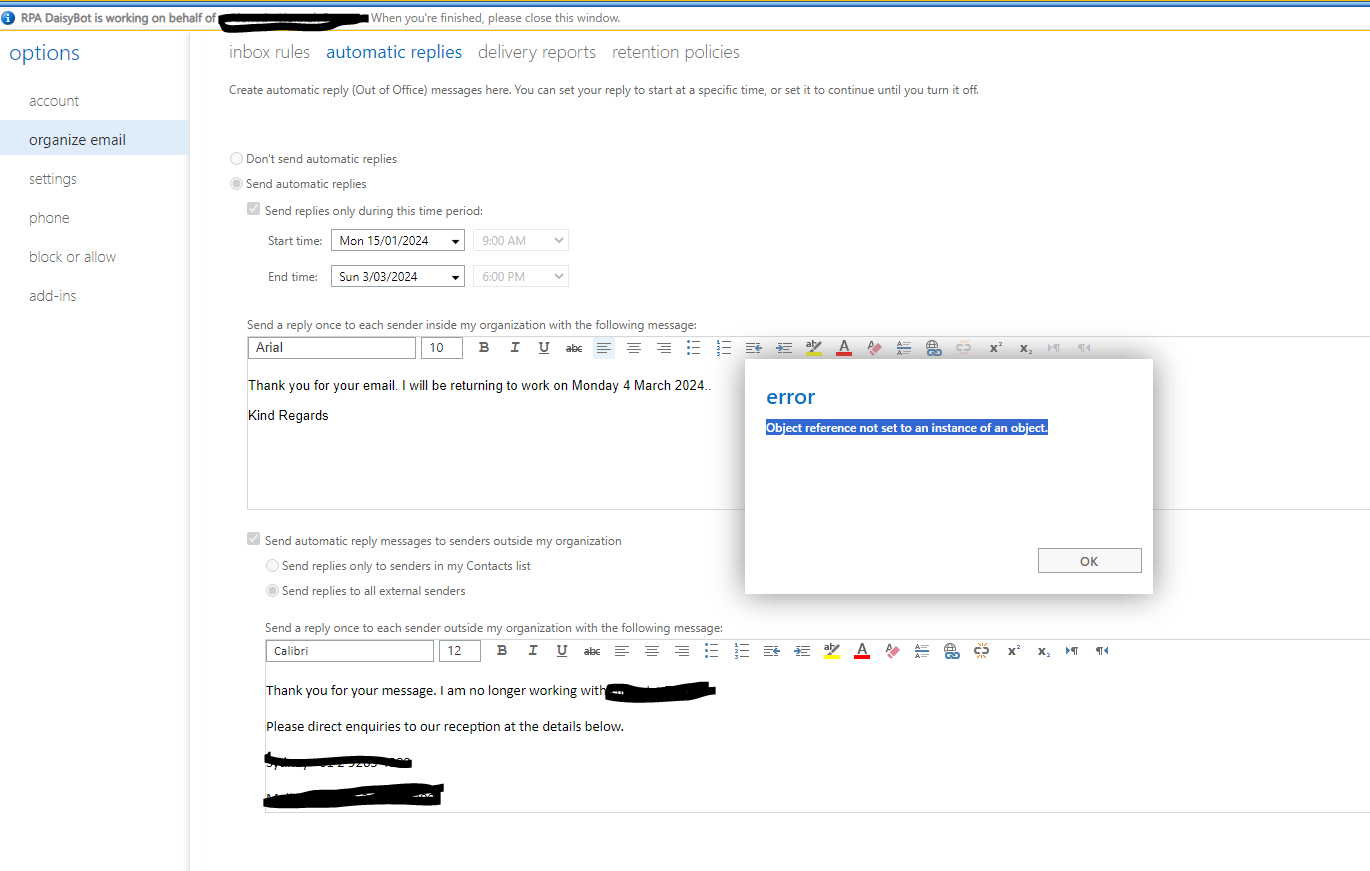Apply strikethrough in the external reply editor
The width and height of the screenshot is (1370, 871).
591,650
